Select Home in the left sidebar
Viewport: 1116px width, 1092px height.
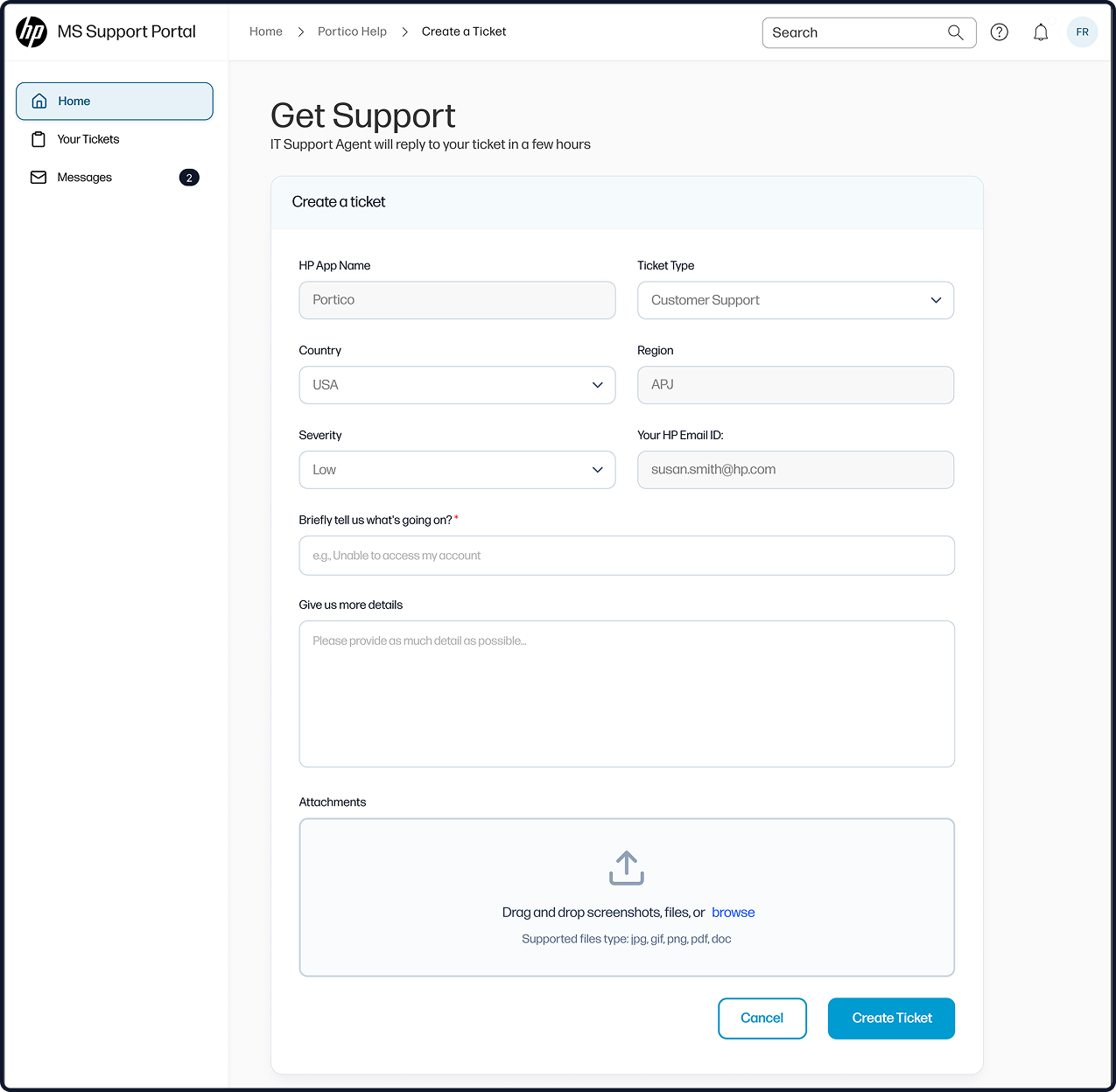pyautogui.click(x=115, y=101)
